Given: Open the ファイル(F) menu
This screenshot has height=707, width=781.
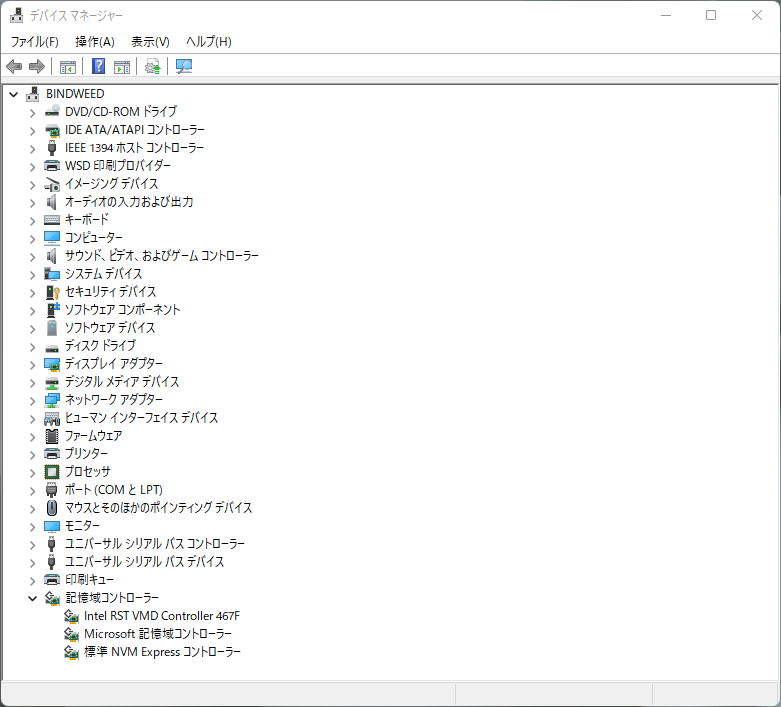Looking at the screenshot, I should click(x=34, y=42).
